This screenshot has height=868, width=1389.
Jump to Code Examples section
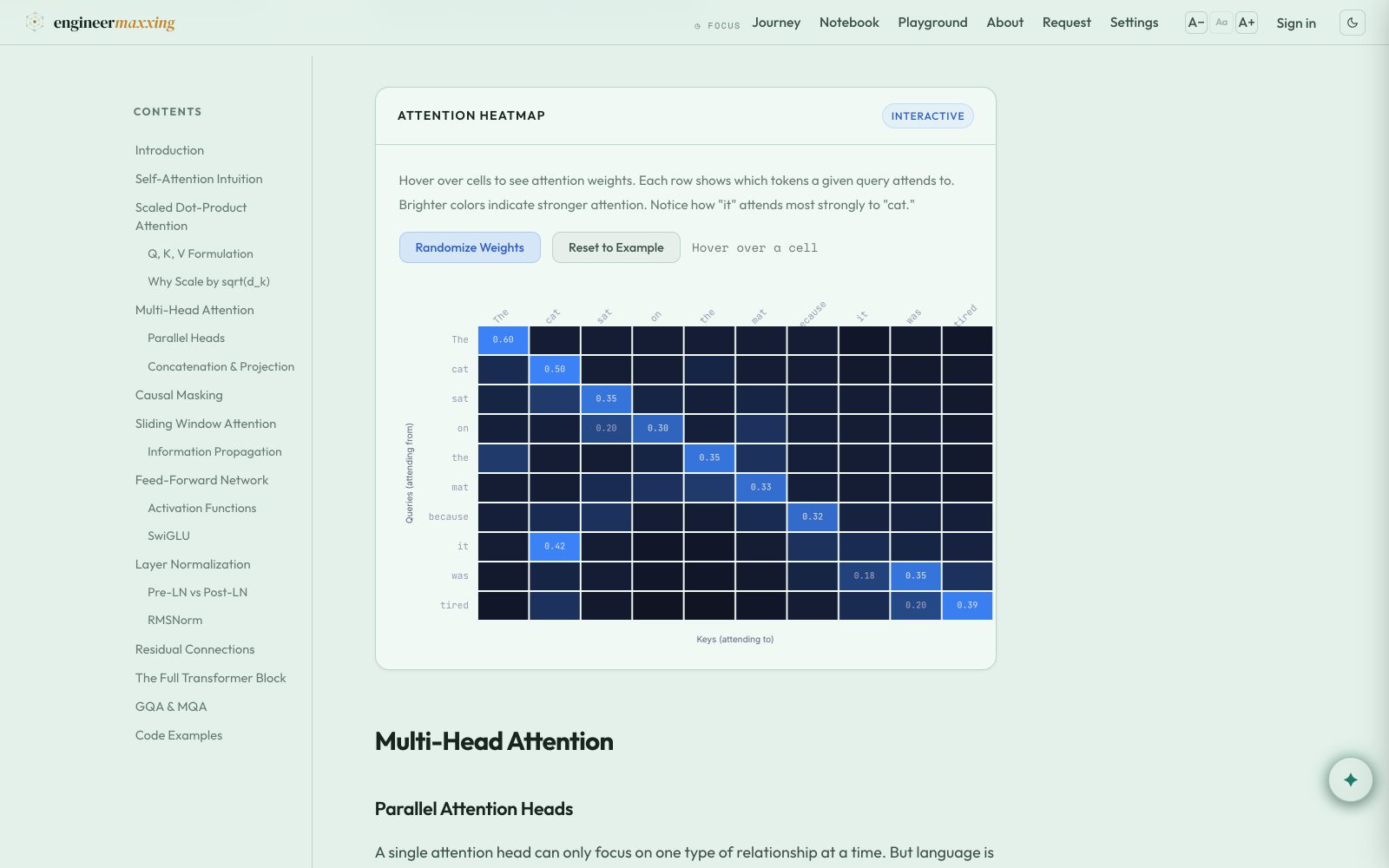pos(179,735)
